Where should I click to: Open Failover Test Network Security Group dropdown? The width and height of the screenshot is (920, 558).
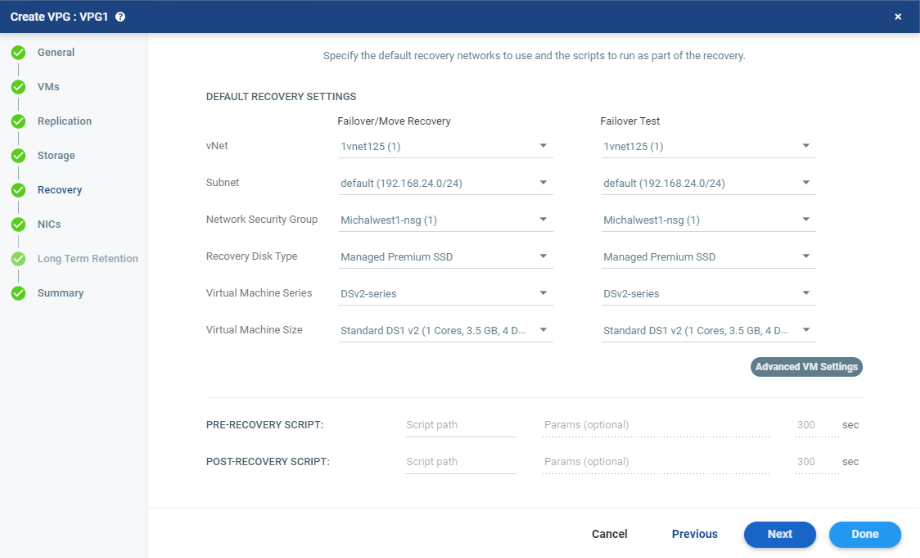pos(709,220)
